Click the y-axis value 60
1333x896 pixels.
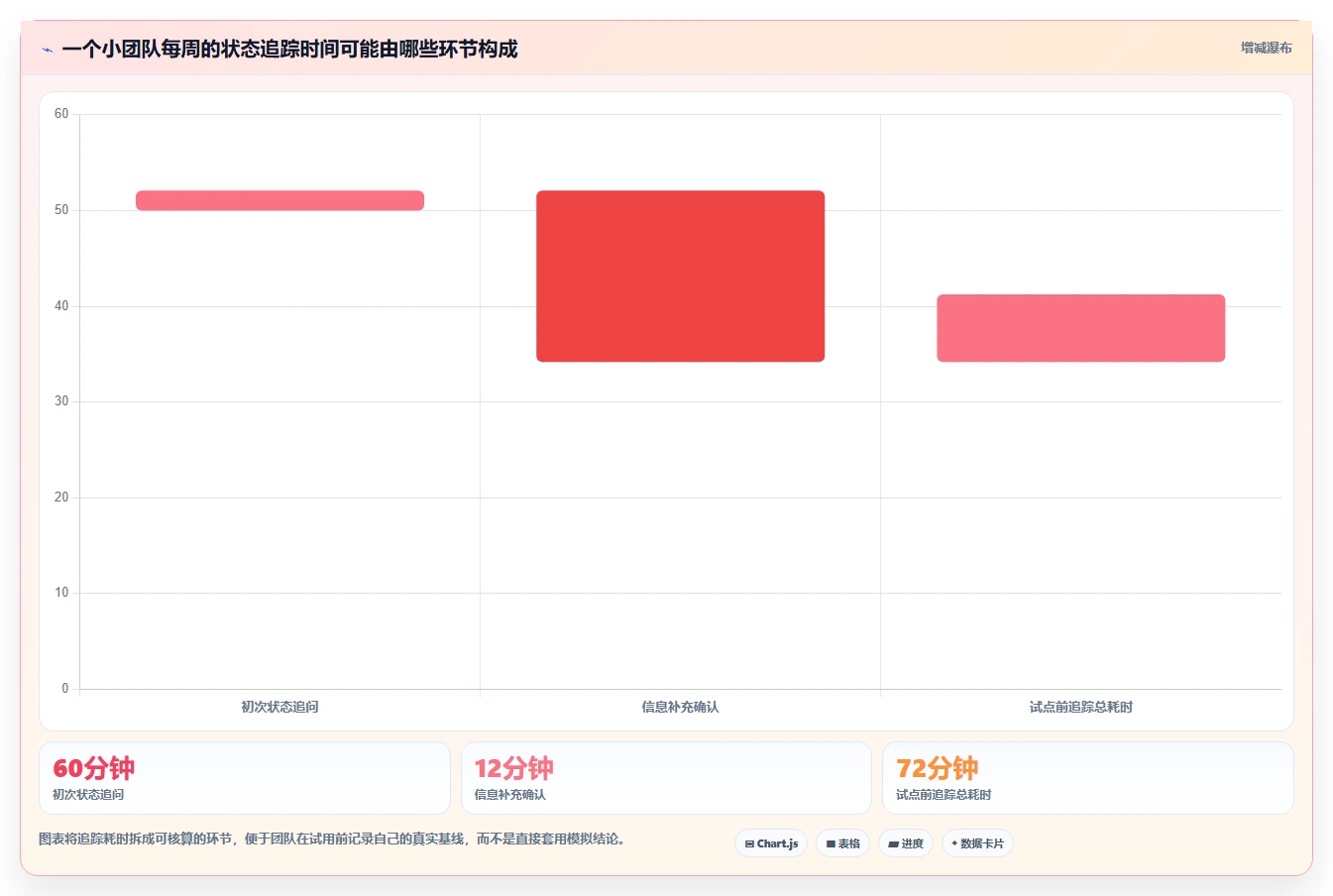(x=61, y=114)
